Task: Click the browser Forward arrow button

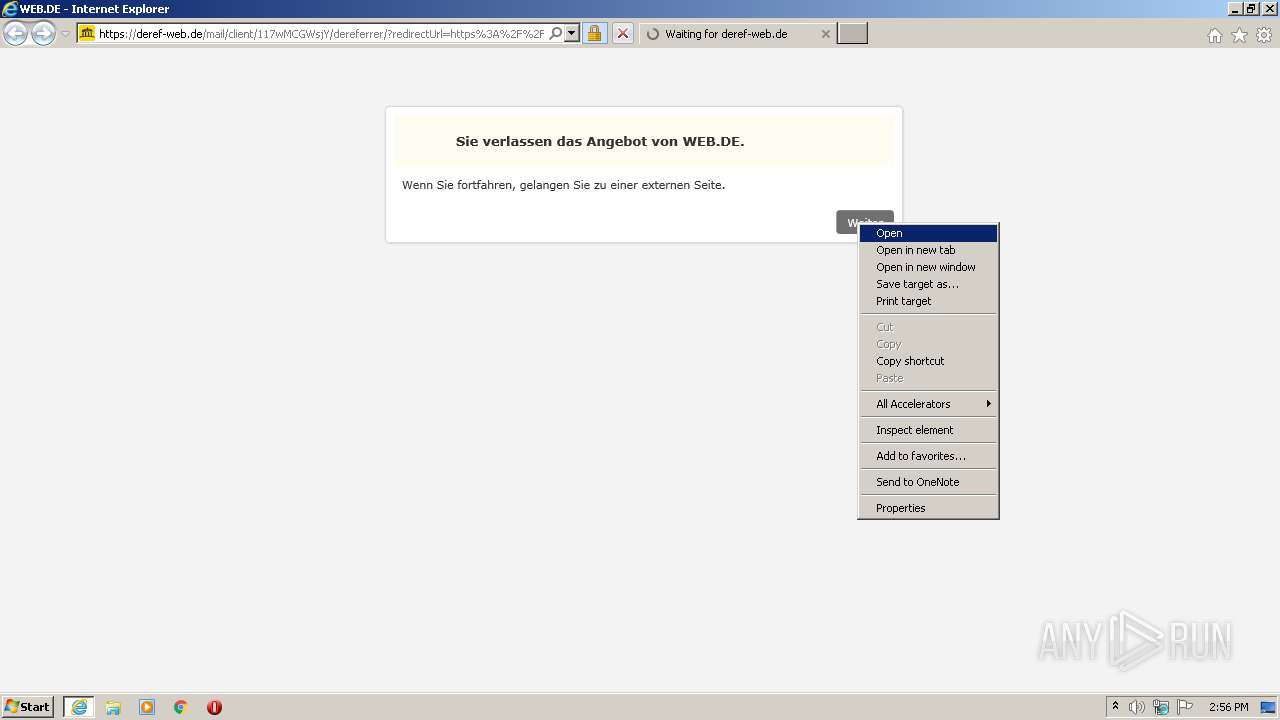Action: 43,34
